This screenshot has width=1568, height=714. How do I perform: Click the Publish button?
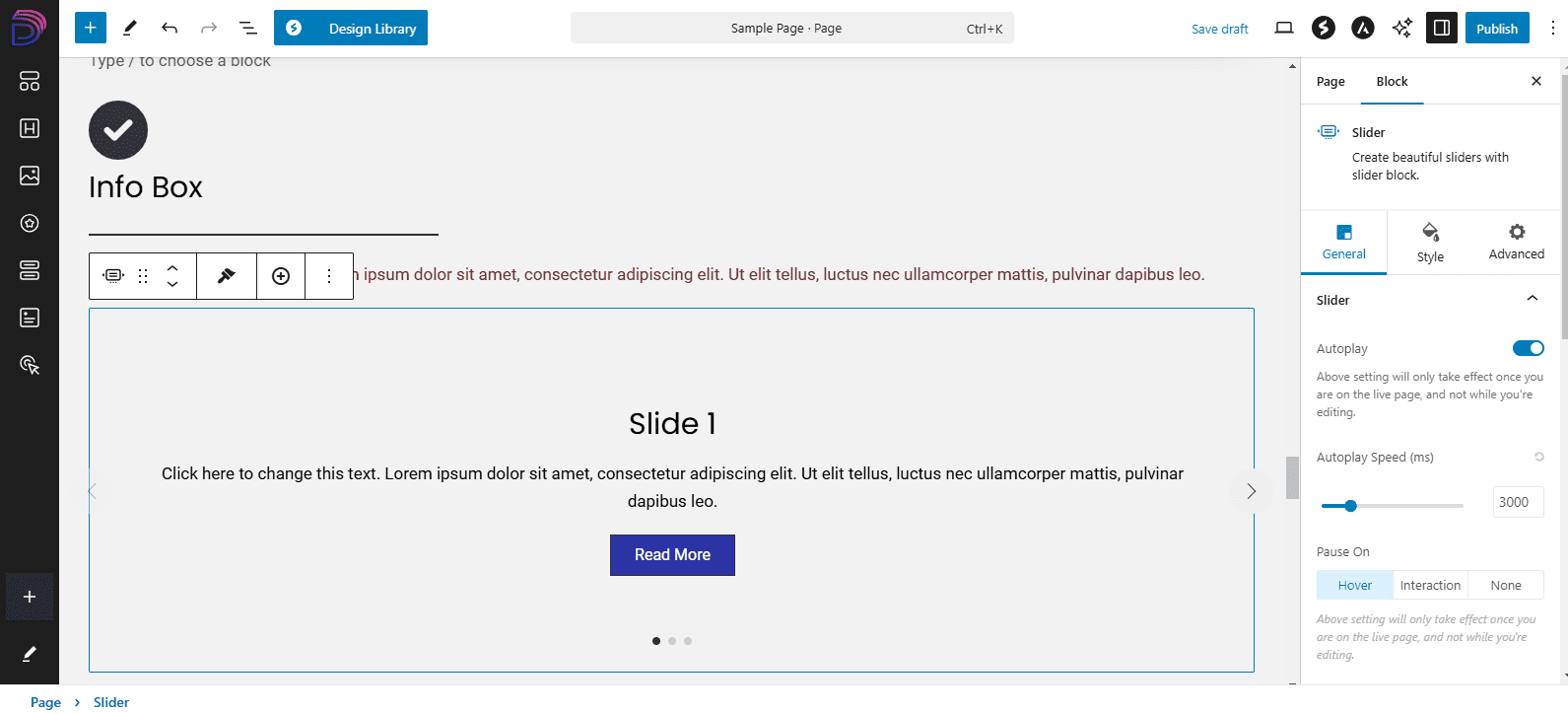(x=1496, y=28)
